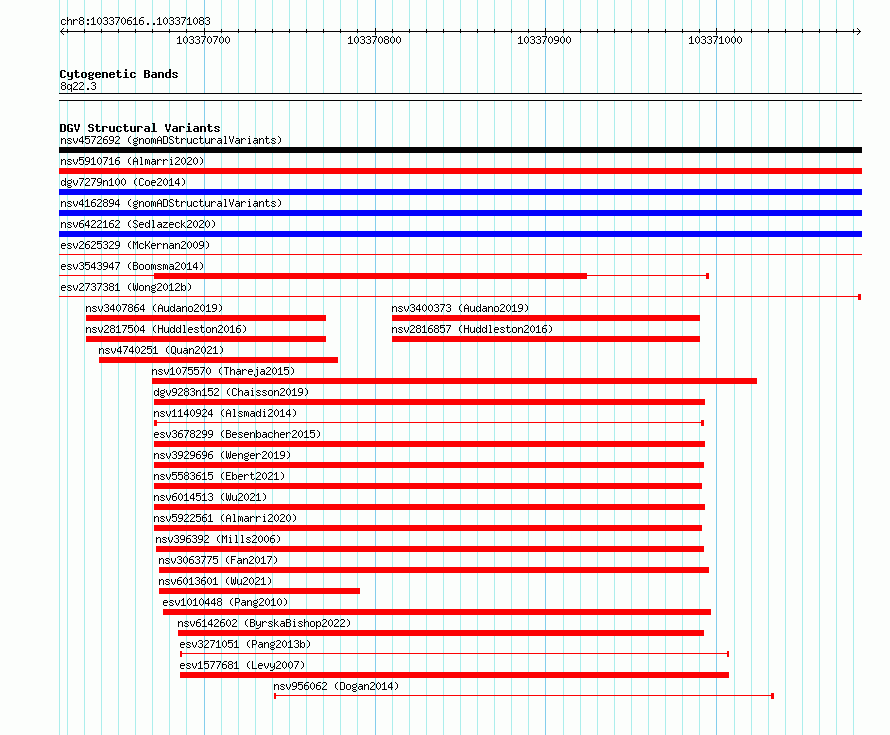
Task: Click the ruler's right arrow end
Action: (858, 32)
